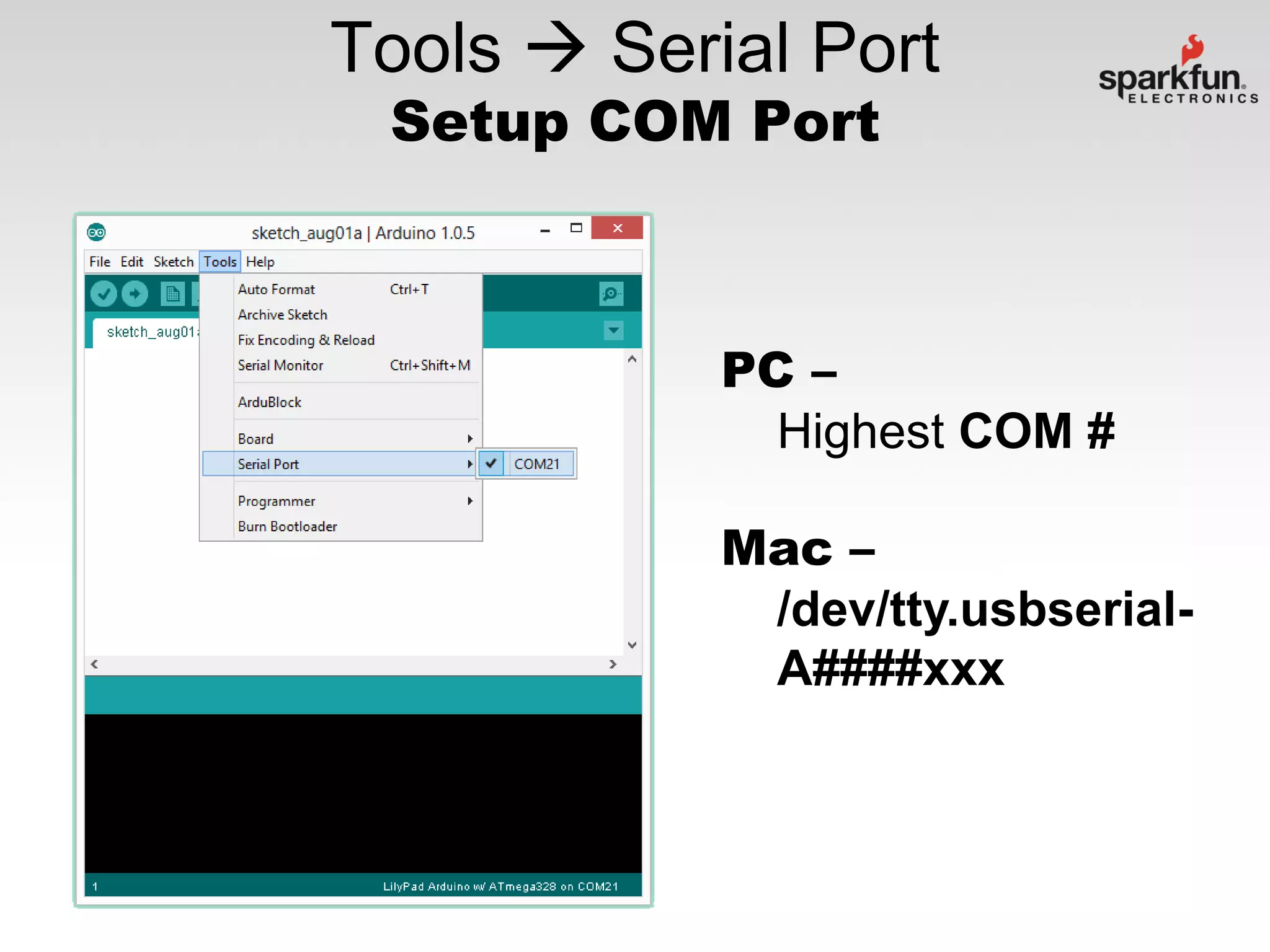Expand the Board submenu
The width and height of the screenshot is (1270, 952).
click(x=341, y=439)
